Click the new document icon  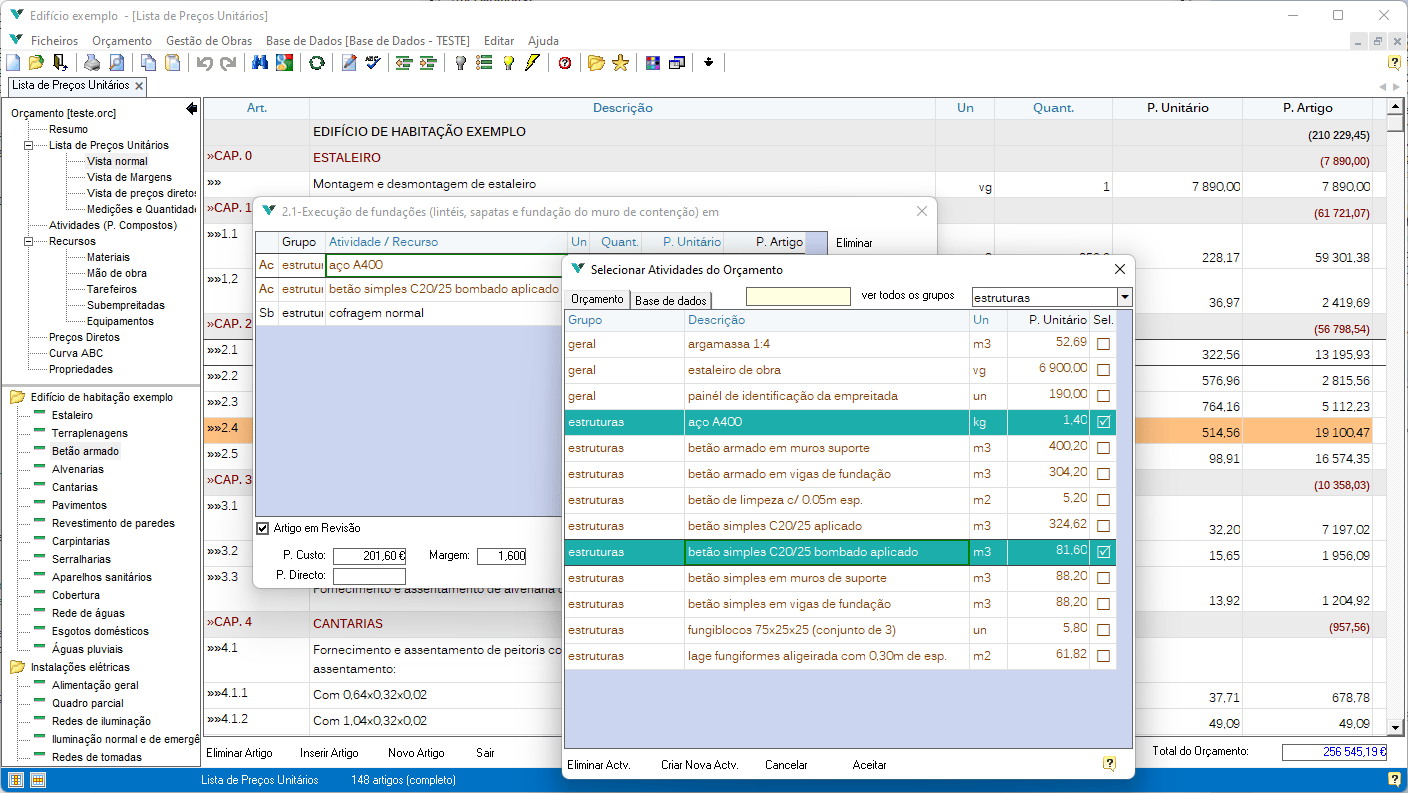coord(13,63)
